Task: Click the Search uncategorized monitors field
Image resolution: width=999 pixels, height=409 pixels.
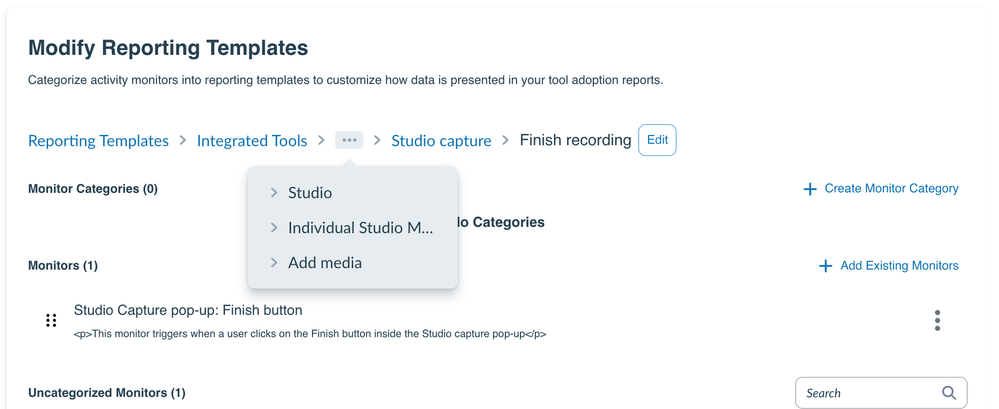Action: pyautogui.click(x=881, y=393)
